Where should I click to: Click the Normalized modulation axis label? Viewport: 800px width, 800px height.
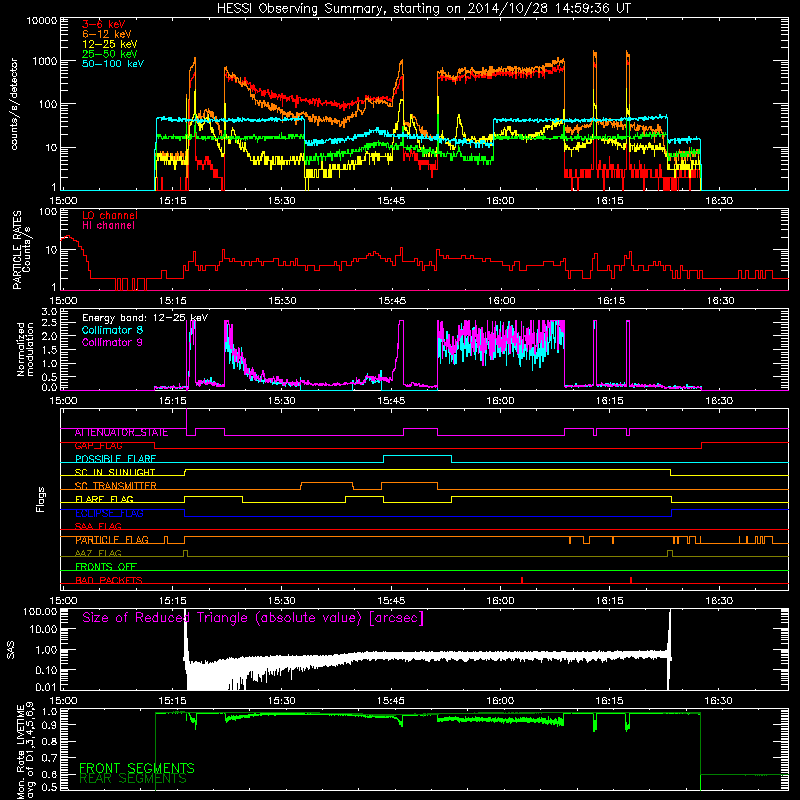pyautogui.click(x=25, y=349)
